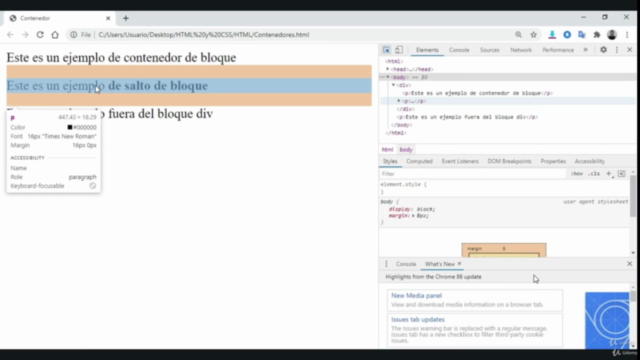View site information for the file URL

click(73, 35)
